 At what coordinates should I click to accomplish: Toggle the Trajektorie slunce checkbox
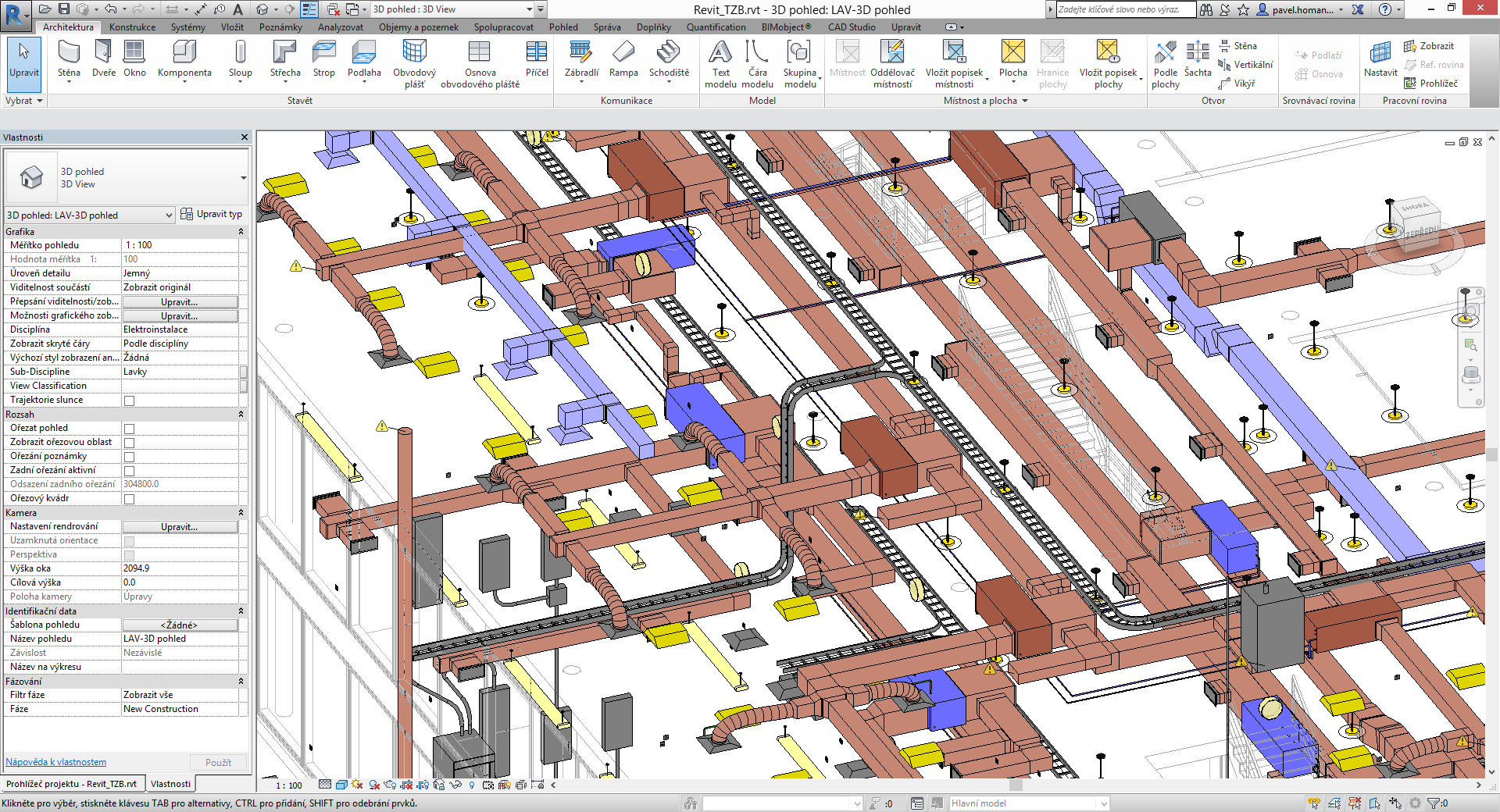click(130, 401)
